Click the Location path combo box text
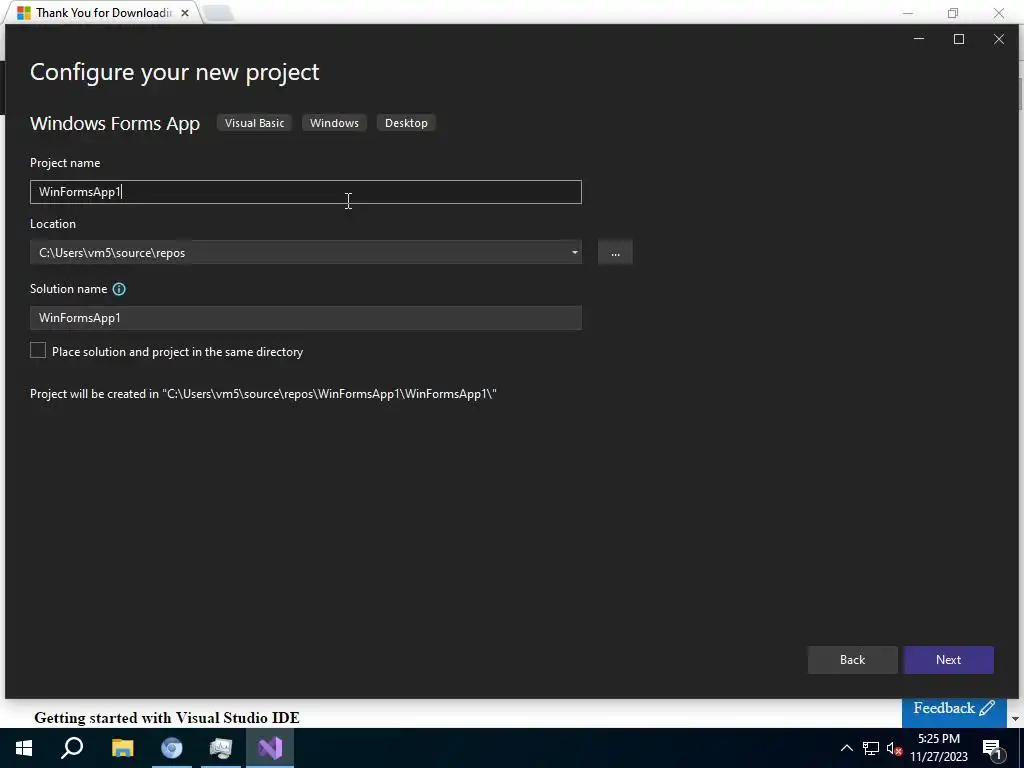 coord(112,253)
